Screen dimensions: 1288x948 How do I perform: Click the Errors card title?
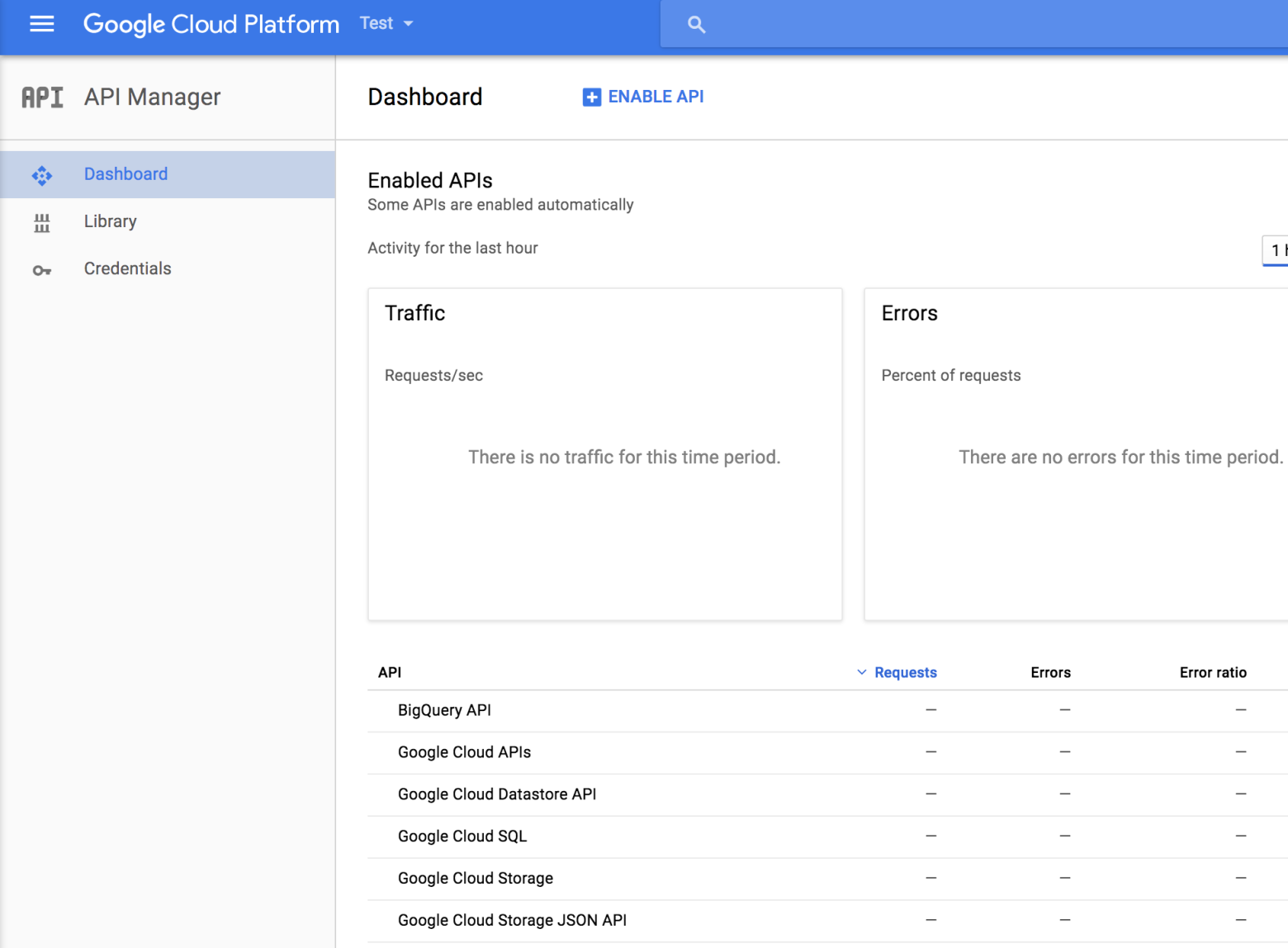pyautogui.click(x=910, y=313)
